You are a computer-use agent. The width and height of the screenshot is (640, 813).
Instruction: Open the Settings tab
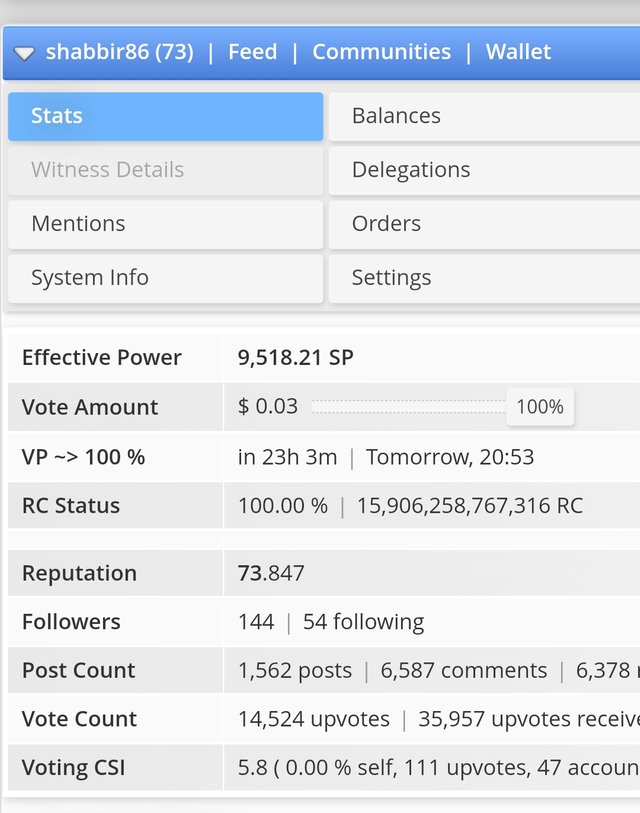tap(484, 278)
